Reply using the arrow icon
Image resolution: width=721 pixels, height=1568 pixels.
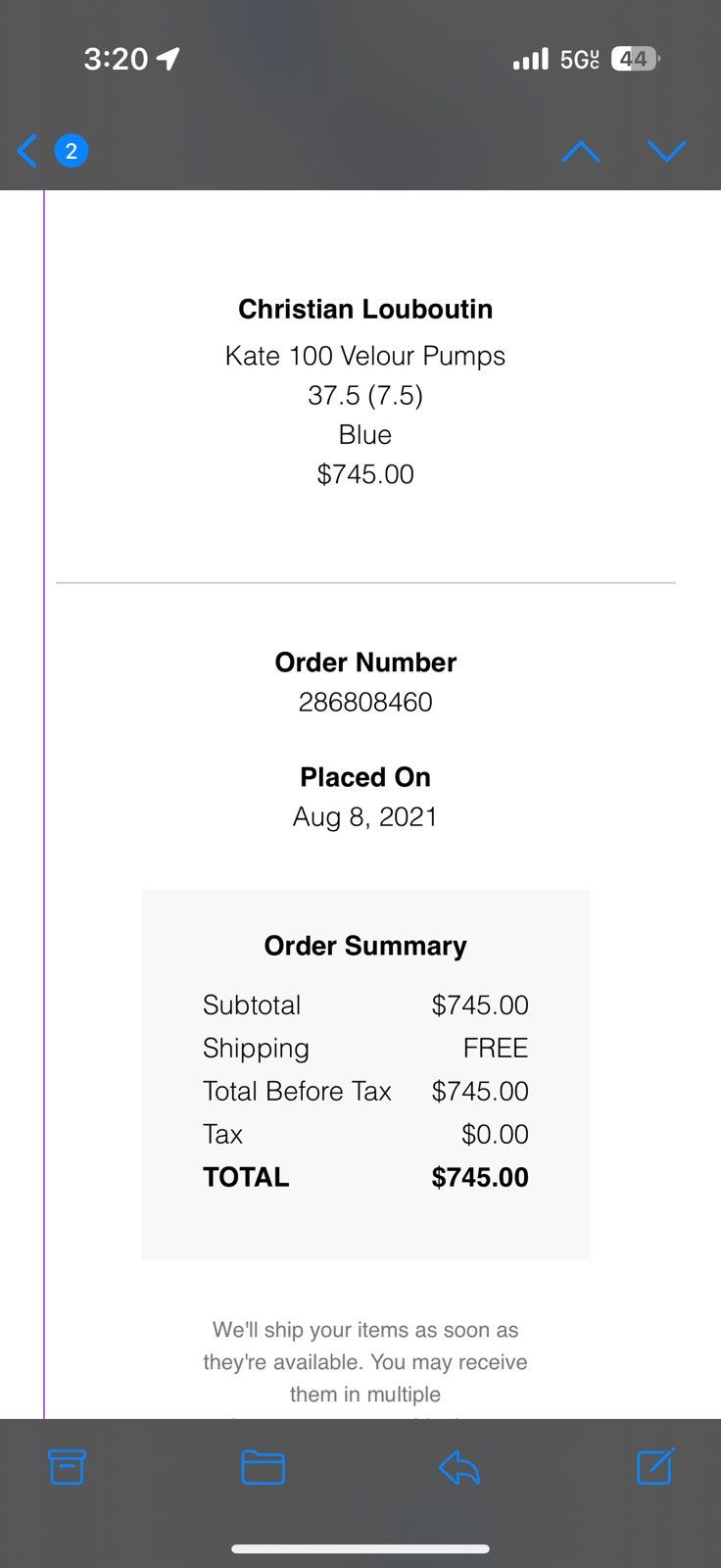coord(458,1467)
